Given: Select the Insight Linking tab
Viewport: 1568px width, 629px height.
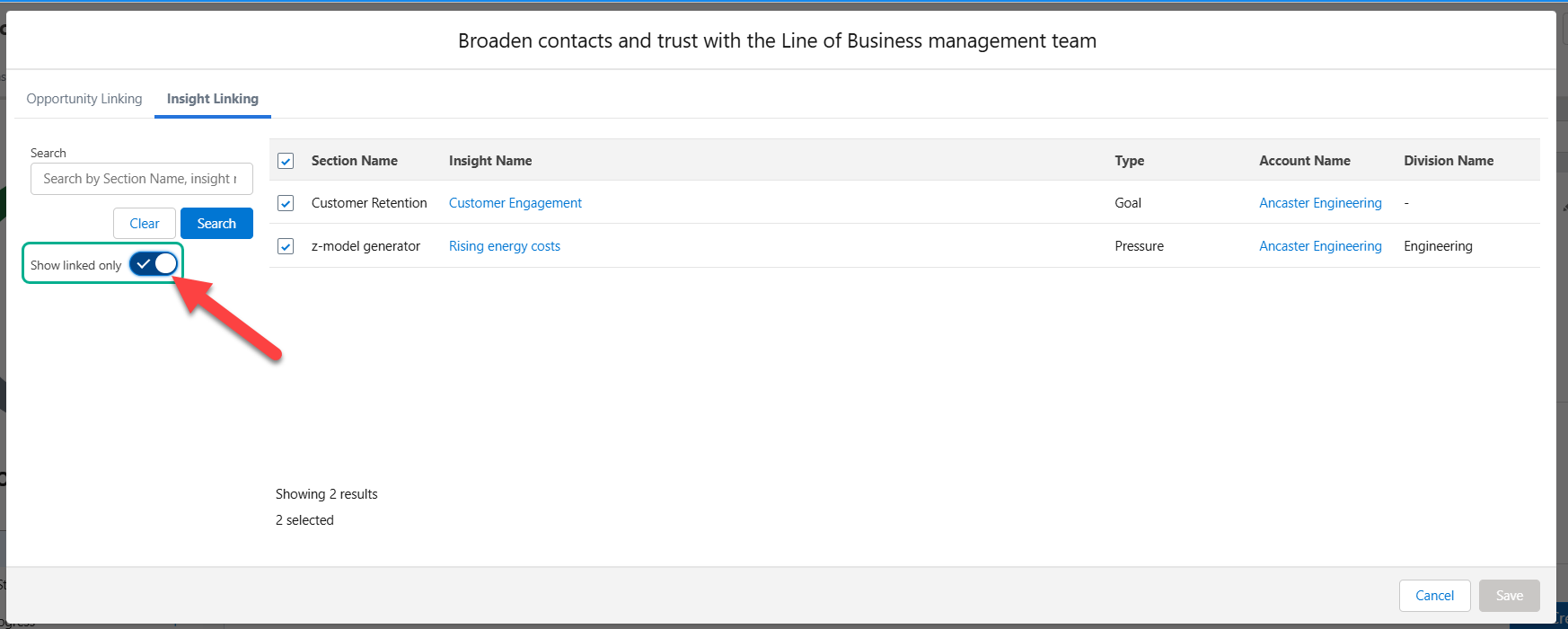Looking at the screenshot, I should tap(213, 99).
